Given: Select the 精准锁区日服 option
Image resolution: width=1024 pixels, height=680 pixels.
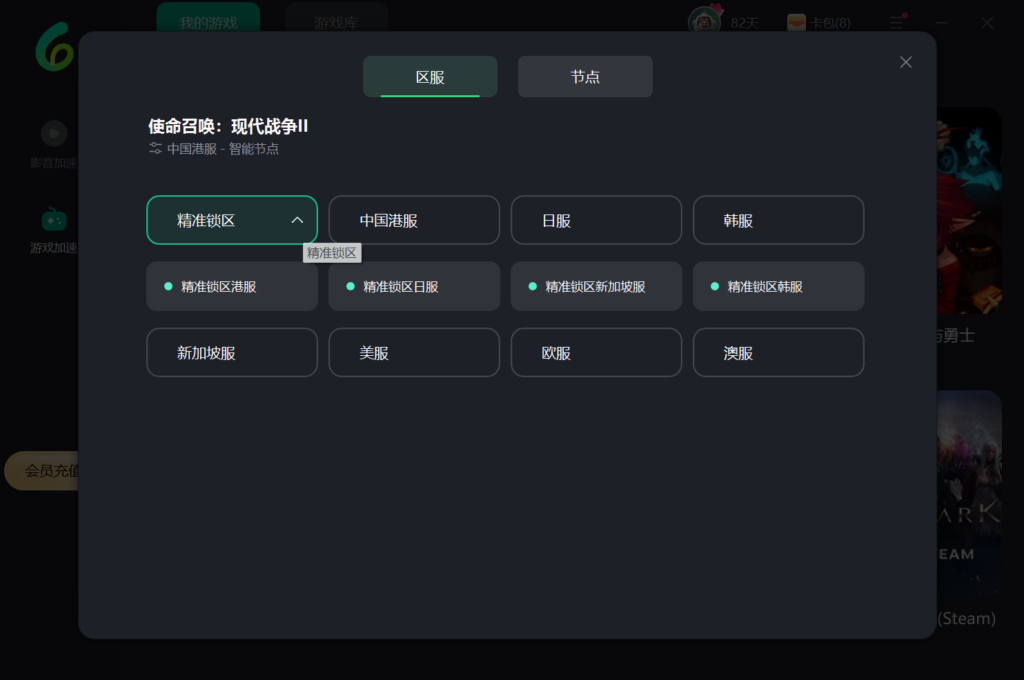Looking at the screenshot, I should (x=414, y=286).
